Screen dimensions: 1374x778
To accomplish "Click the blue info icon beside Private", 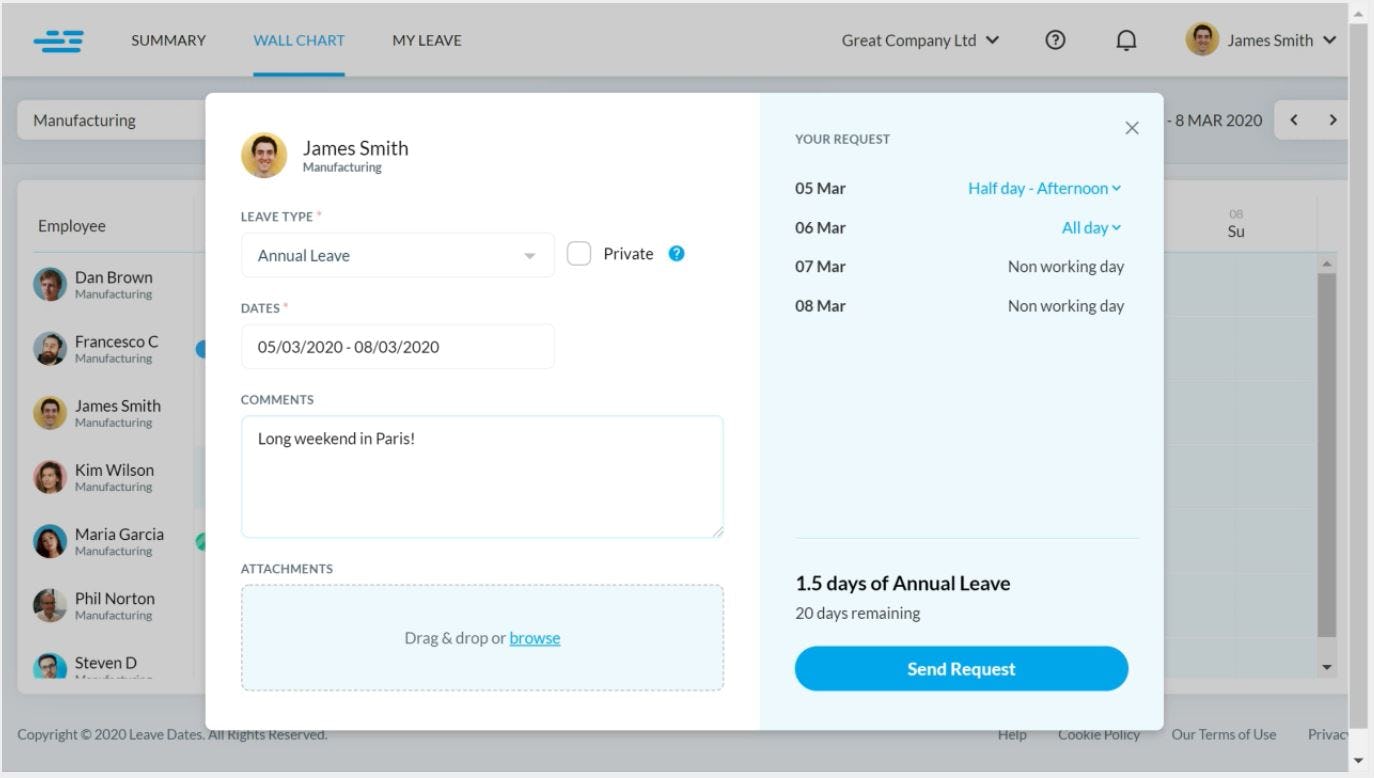I will pos(674,253).
